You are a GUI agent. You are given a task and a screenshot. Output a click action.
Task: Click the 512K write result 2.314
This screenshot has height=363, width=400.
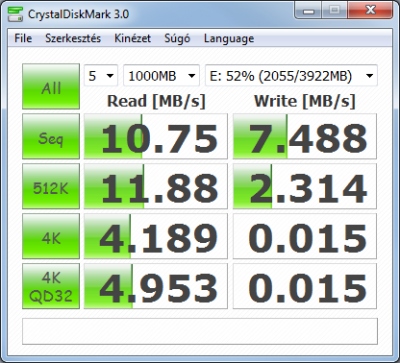click(x=305, y=186)
